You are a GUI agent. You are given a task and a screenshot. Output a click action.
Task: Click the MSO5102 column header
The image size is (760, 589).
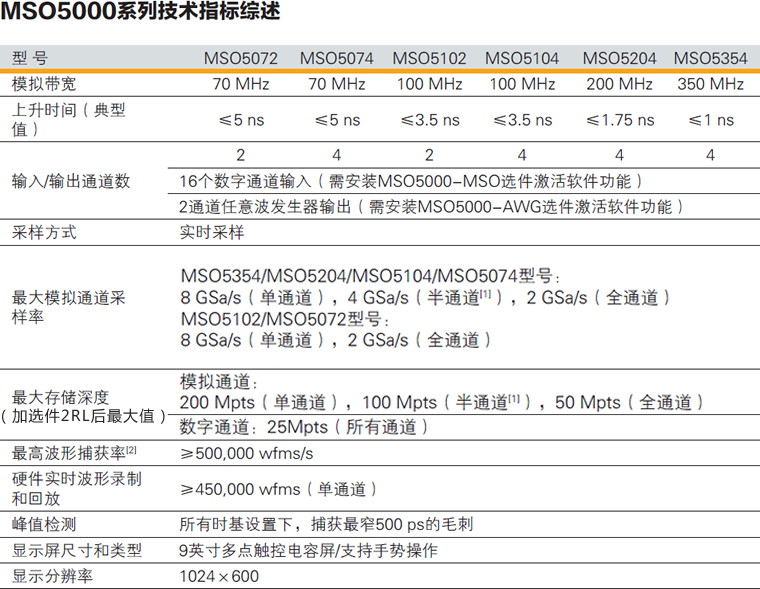click(429, 59)
